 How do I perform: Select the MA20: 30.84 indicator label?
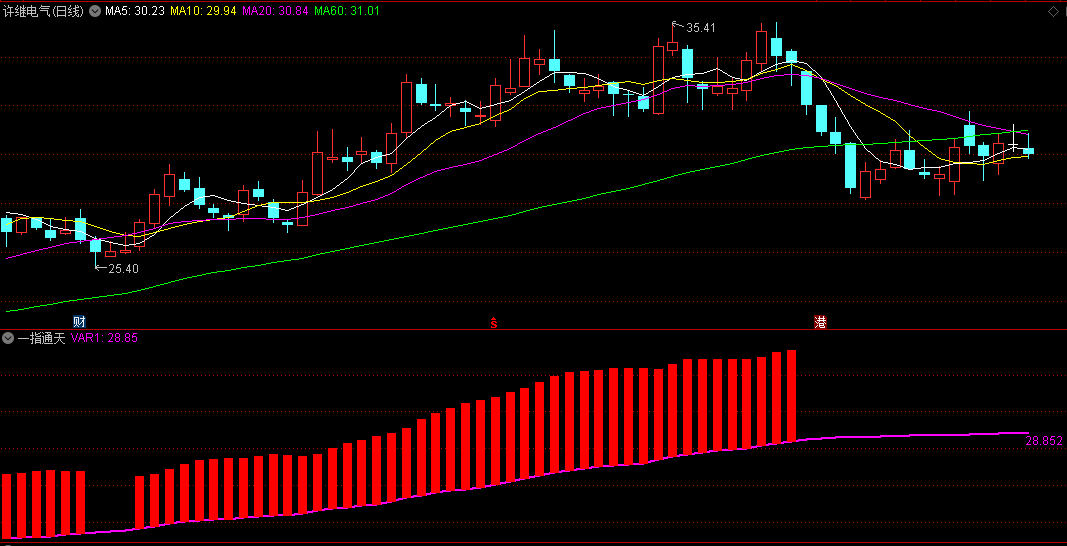[x=276, y=11]
